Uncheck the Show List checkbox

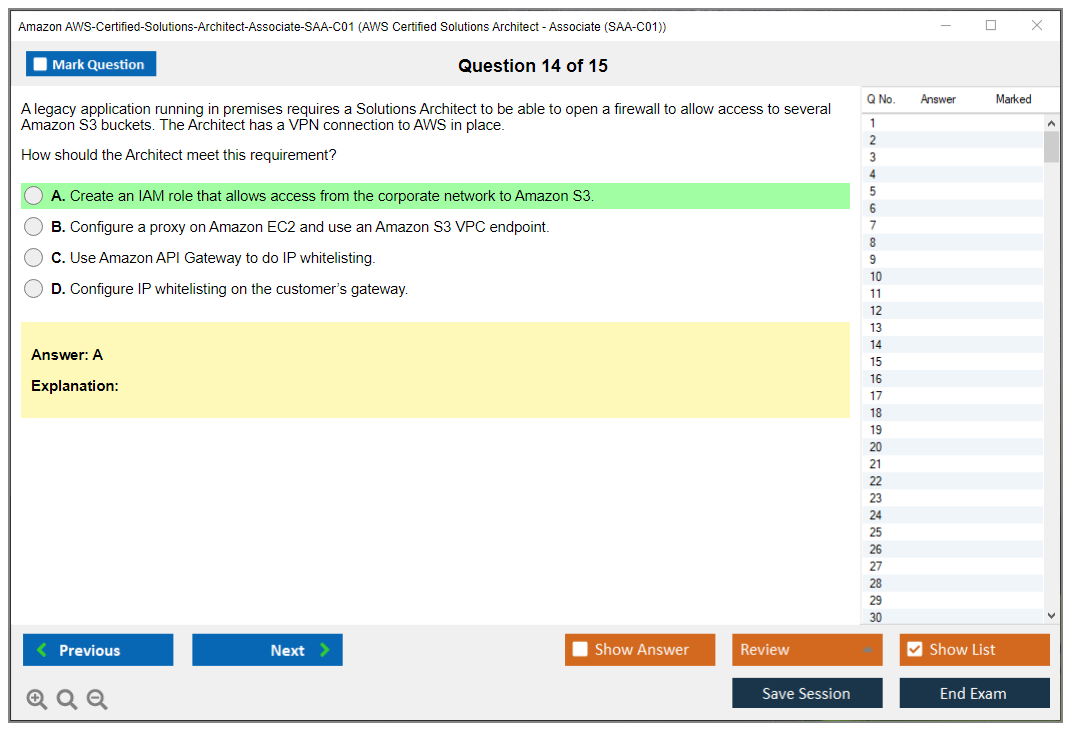coord(914,650)
